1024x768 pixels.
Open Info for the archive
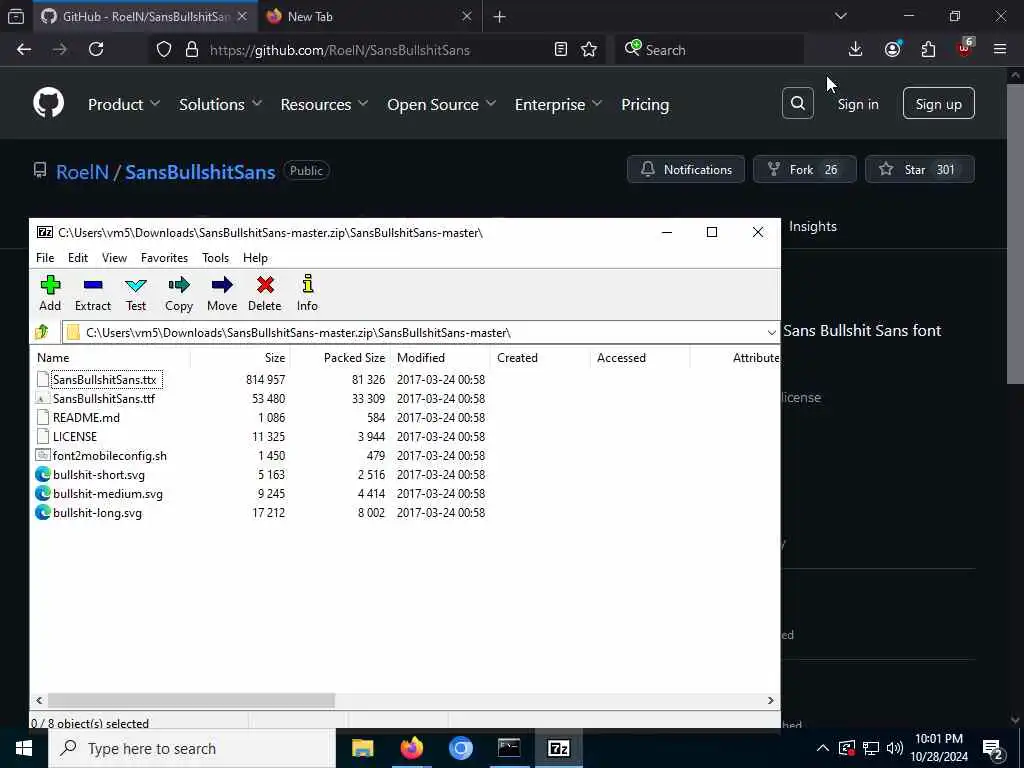(307, 293)
